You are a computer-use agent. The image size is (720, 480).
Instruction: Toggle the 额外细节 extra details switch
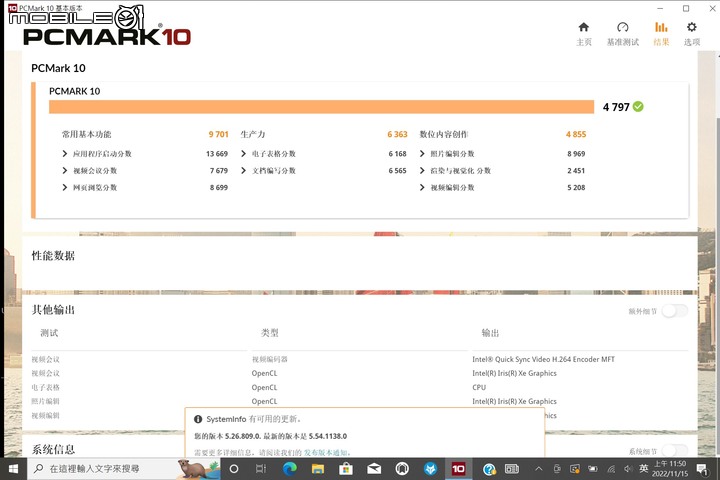click(x=675, y=311)
